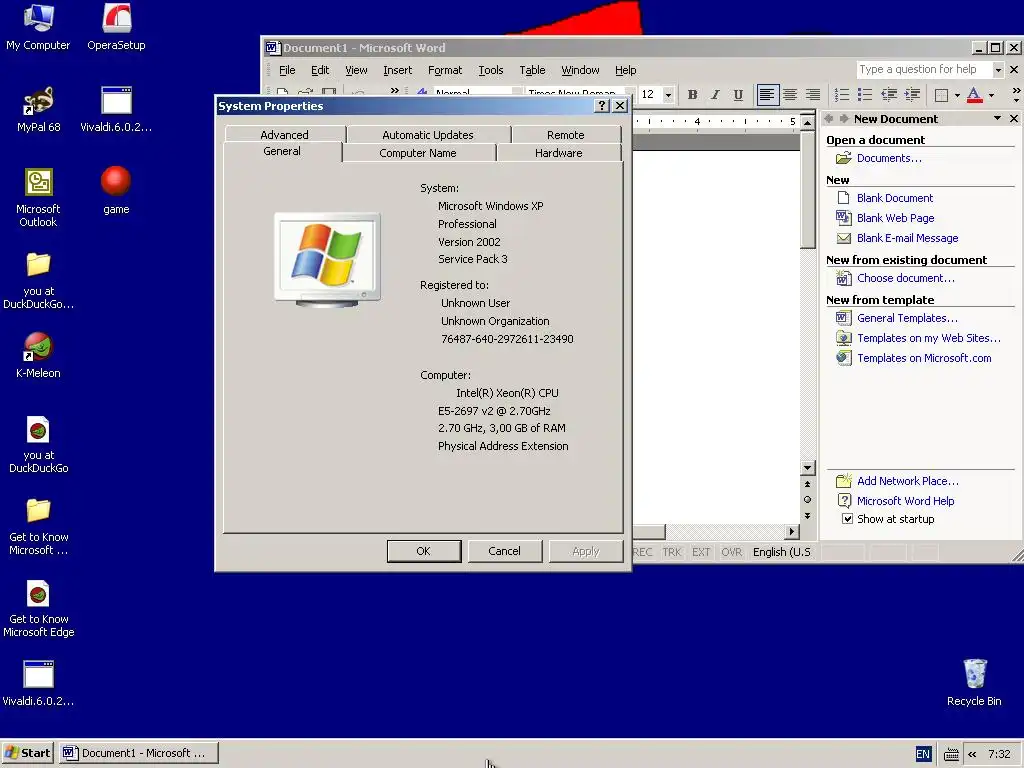Screen dimensions: 1024x768
Task: Open the border style dropdown arrow
Action: [x=957, y=95]
